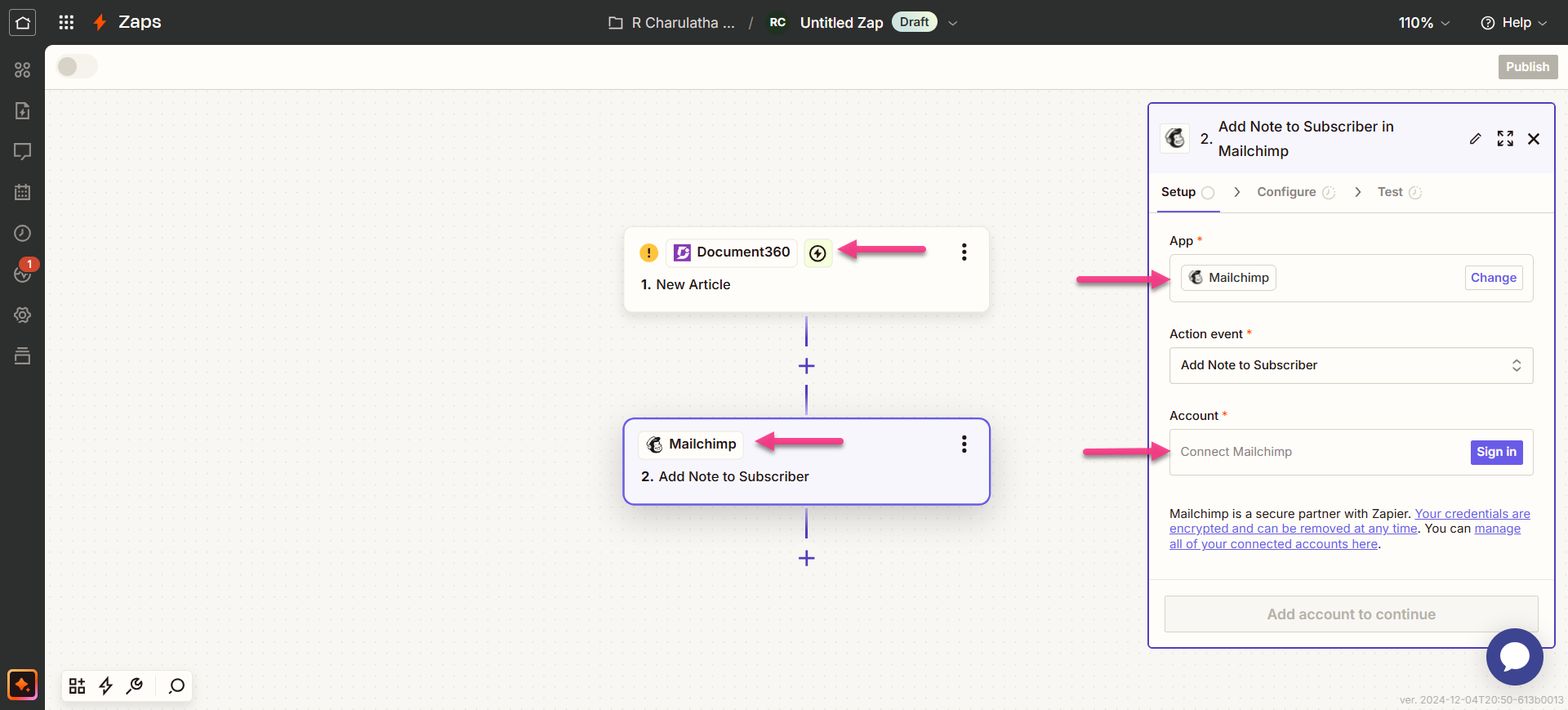The image size is (1568, 710).
Task: Open the credentials are encrypted link
Action: (x=1351, y=521)
